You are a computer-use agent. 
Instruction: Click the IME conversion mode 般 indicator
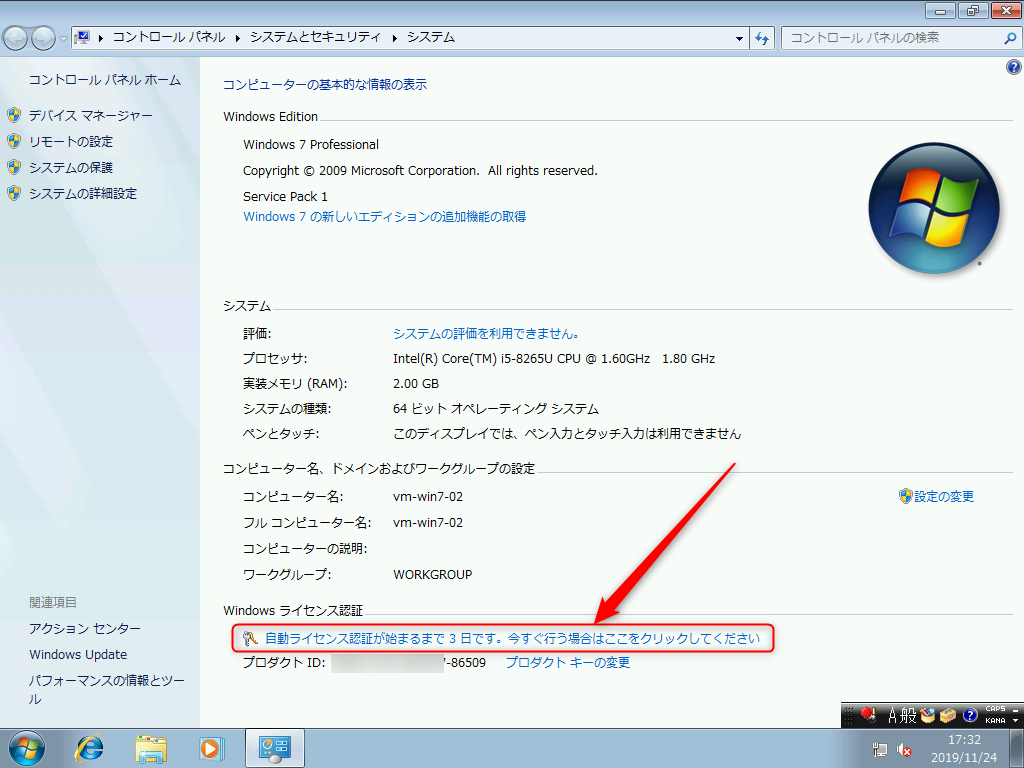pyautogui.click(x=908, y=716)
